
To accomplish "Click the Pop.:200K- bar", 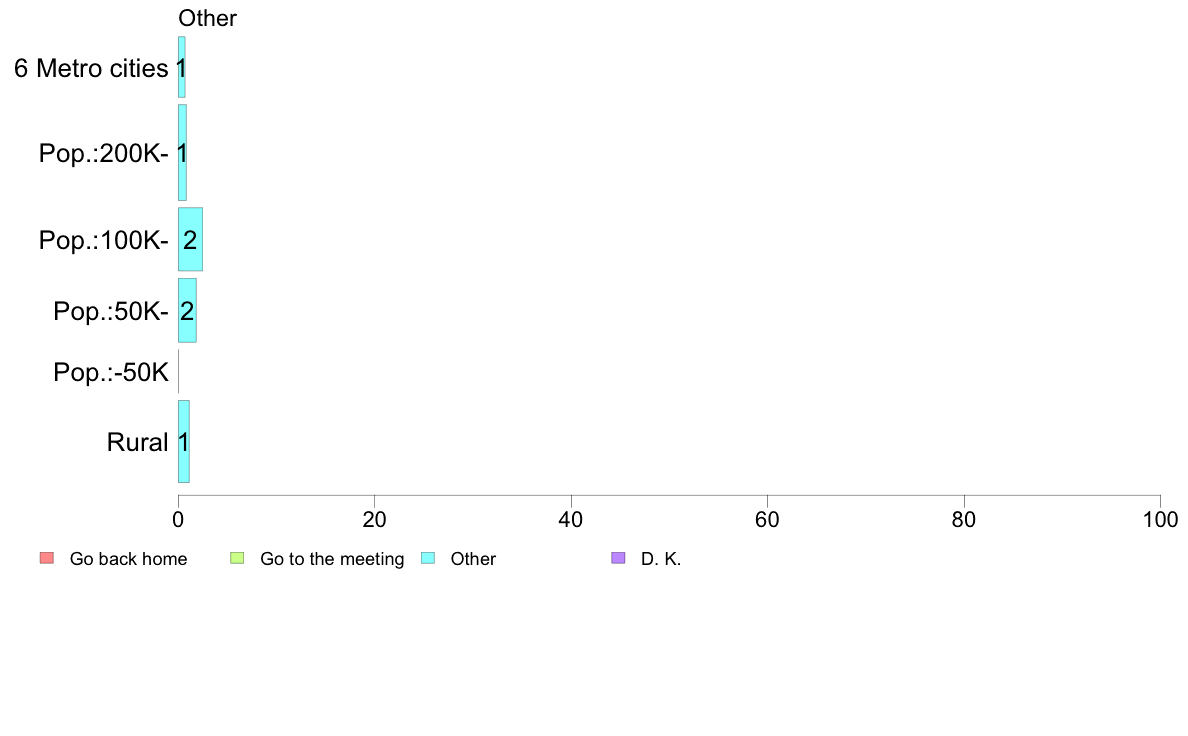I will [183, 152].
